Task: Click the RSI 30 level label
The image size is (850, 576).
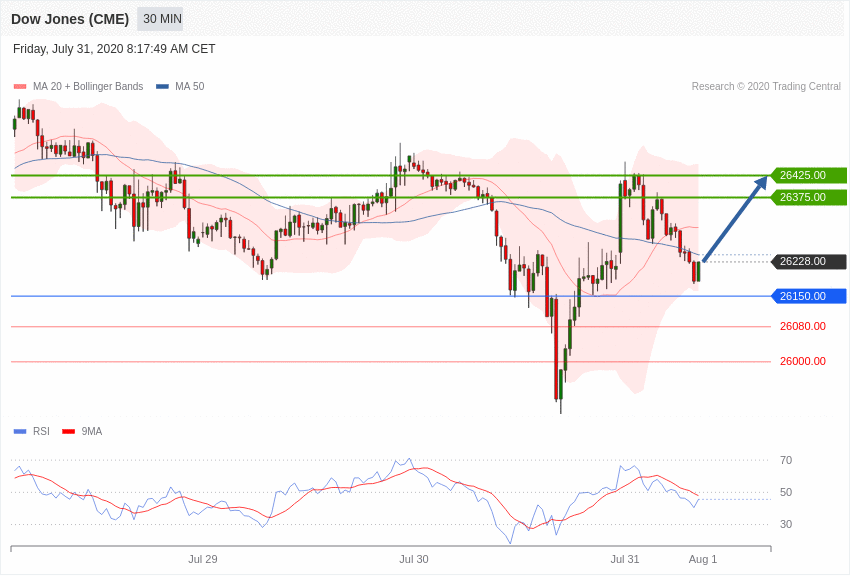Action: [x=786, y=524]
